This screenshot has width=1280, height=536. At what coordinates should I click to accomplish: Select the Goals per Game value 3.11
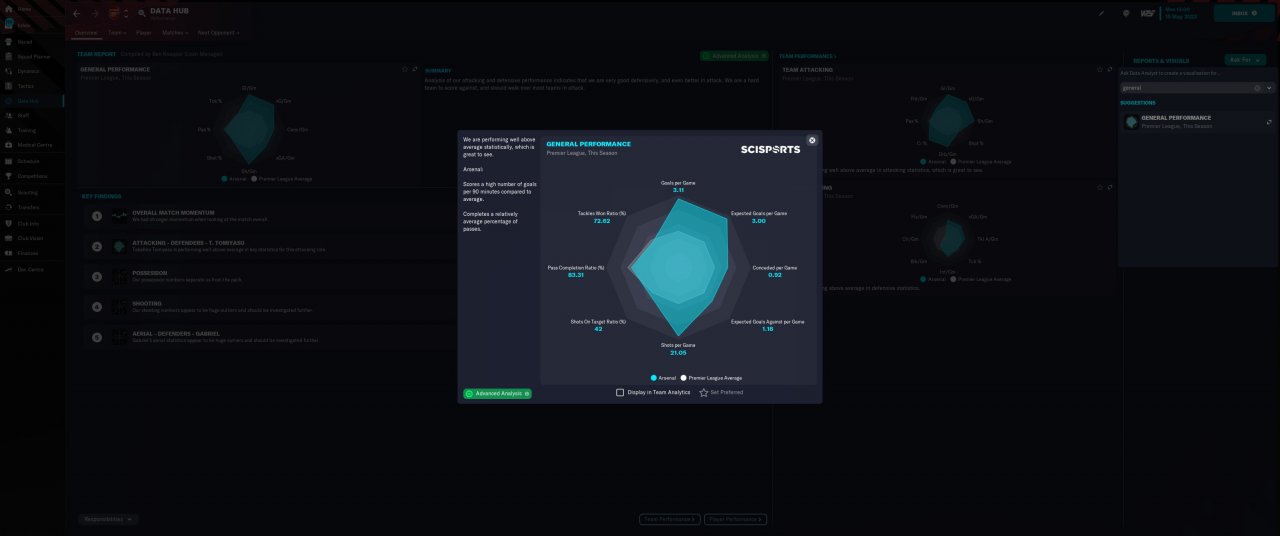(x=678, y=190)
